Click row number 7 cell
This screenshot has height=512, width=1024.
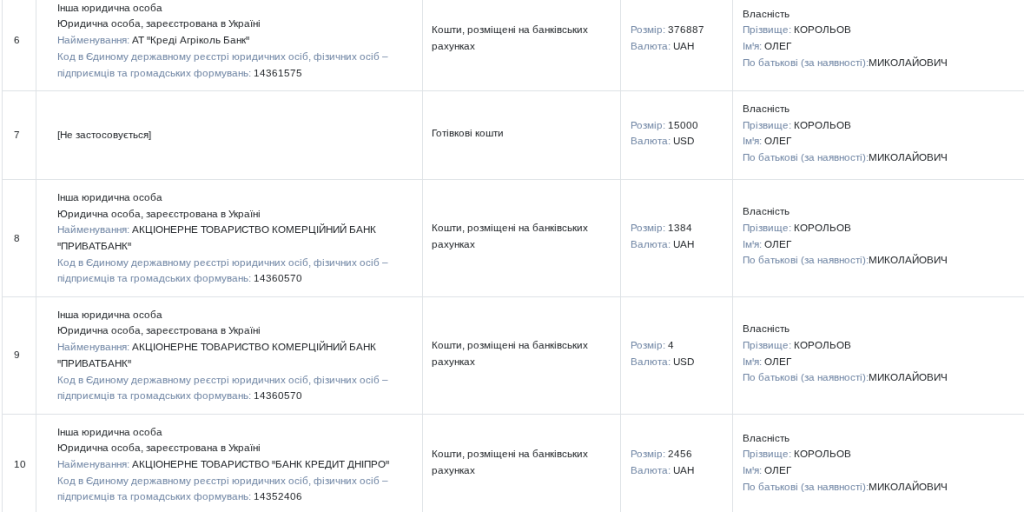(19, 135)
